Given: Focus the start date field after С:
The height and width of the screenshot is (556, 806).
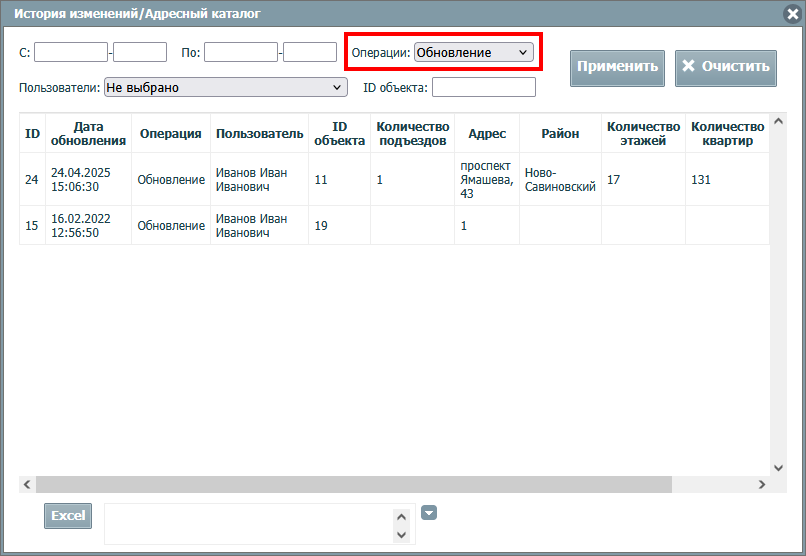Looking at the screenshot, I should pyautogui.click(x=71, y=52).
